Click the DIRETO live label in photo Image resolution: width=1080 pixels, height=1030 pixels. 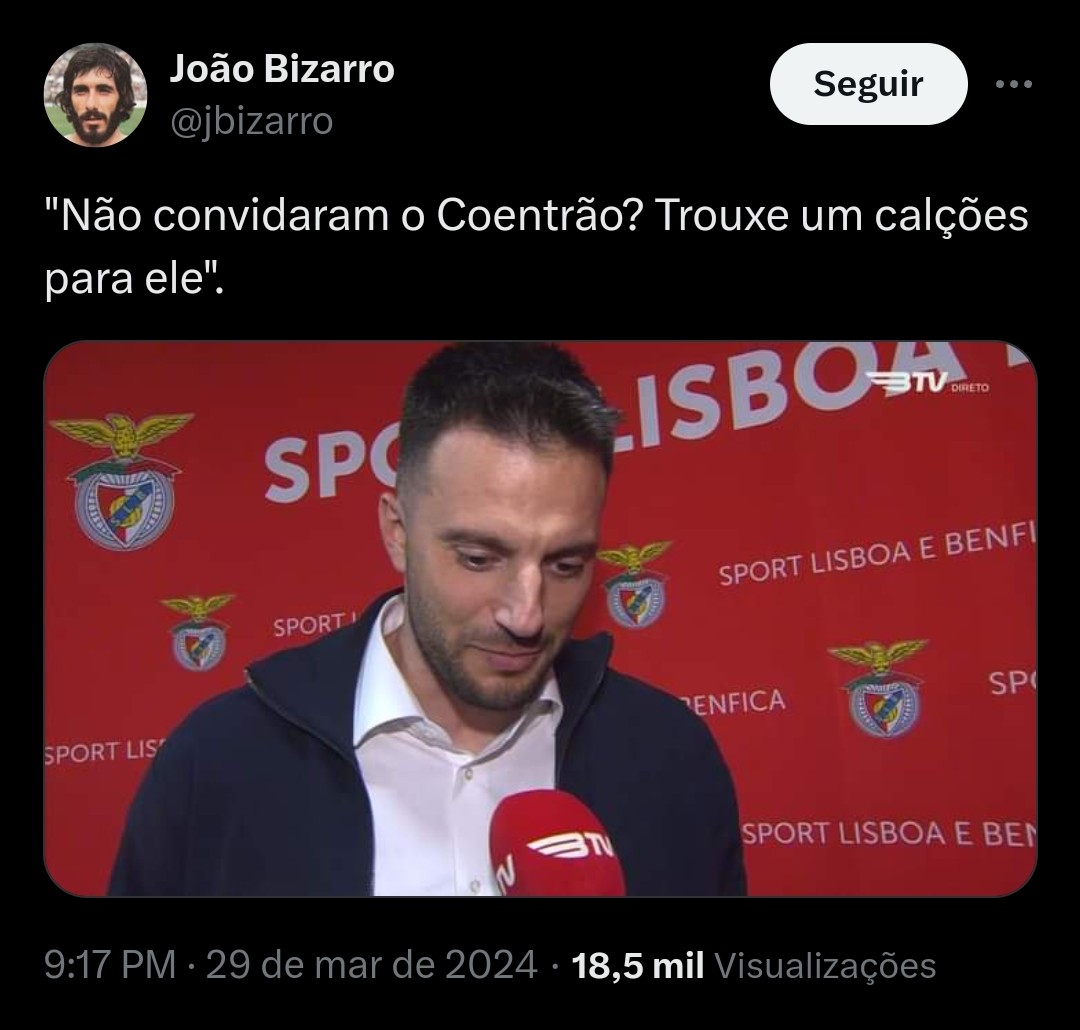pyautogui.click(x=970, y=388)
